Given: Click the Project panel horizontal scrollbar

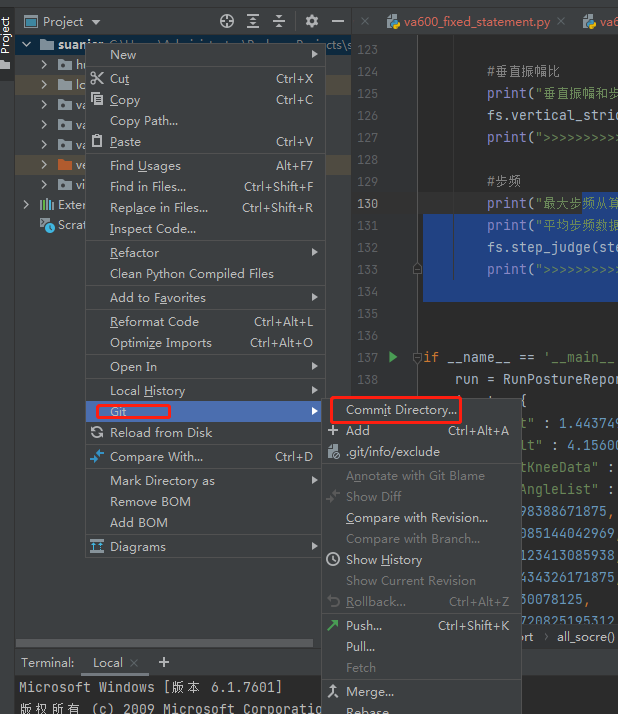Looking at the screenshot, I should pos(164,643).
